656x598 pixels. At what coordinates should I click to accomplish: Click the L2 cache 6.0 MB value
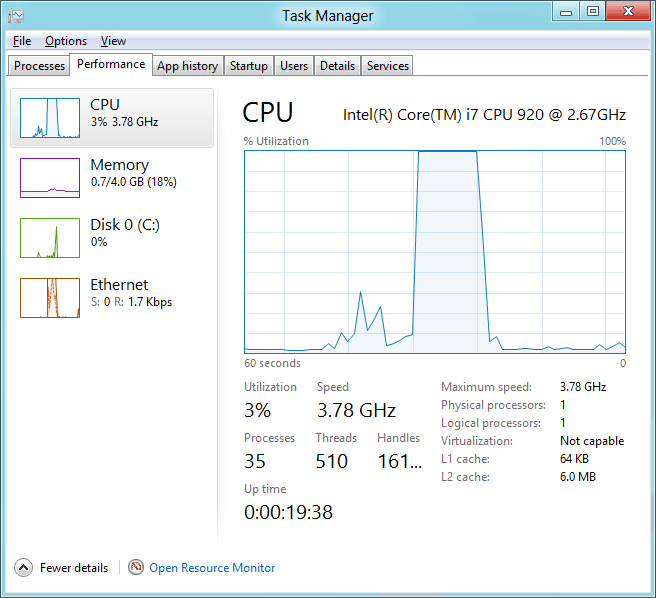[578, 477]
